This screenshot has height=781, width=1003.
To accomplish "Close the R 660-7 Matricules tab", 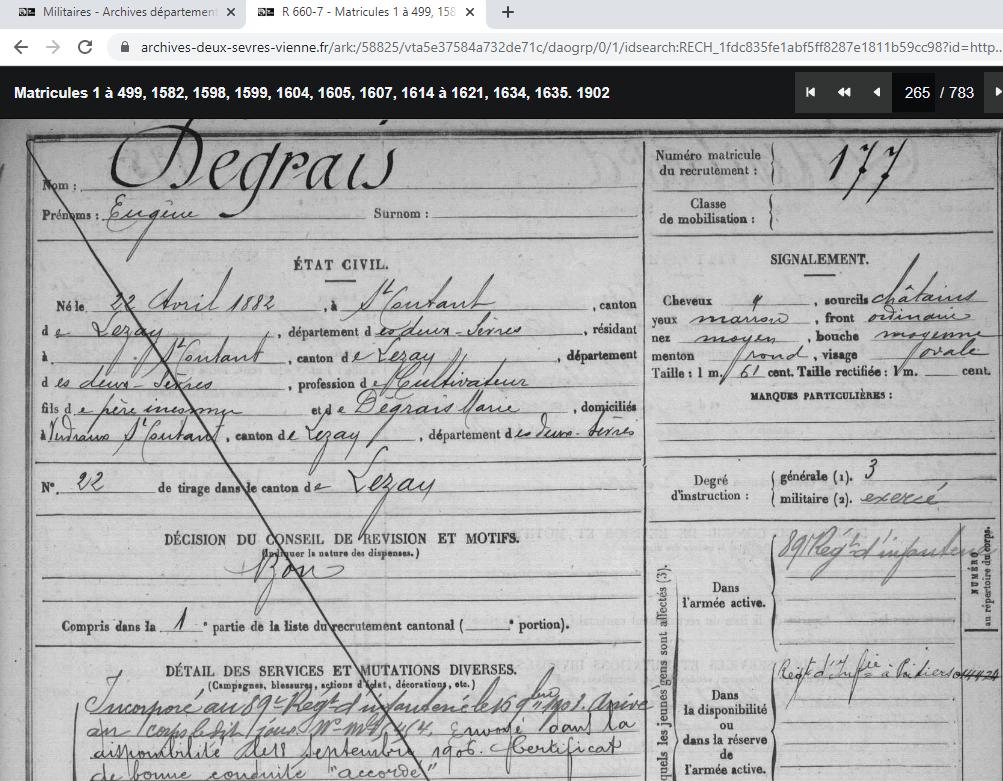I will (x=470, y=12).
